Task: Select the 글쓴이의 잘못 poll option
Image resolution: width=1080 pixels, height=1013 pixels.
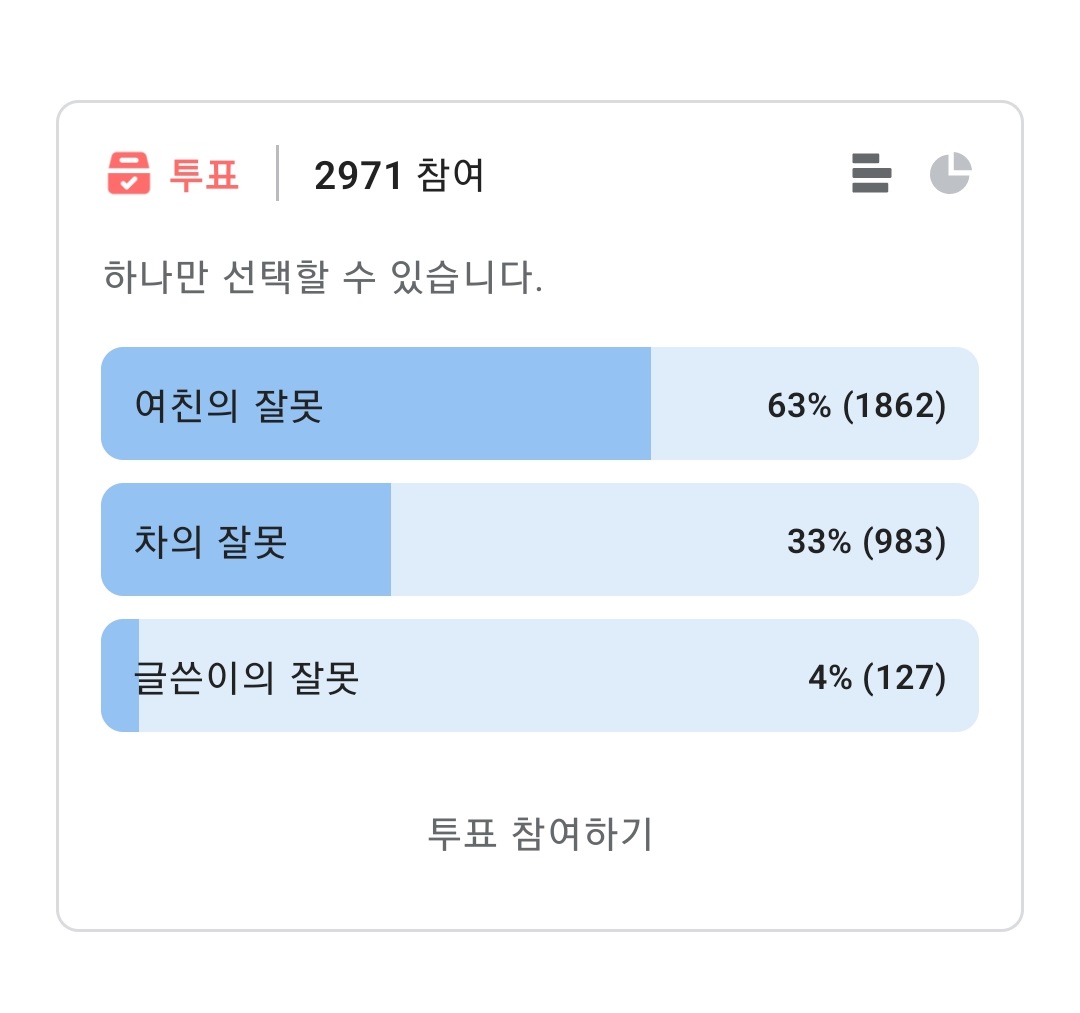Action: tap(247, 677)
